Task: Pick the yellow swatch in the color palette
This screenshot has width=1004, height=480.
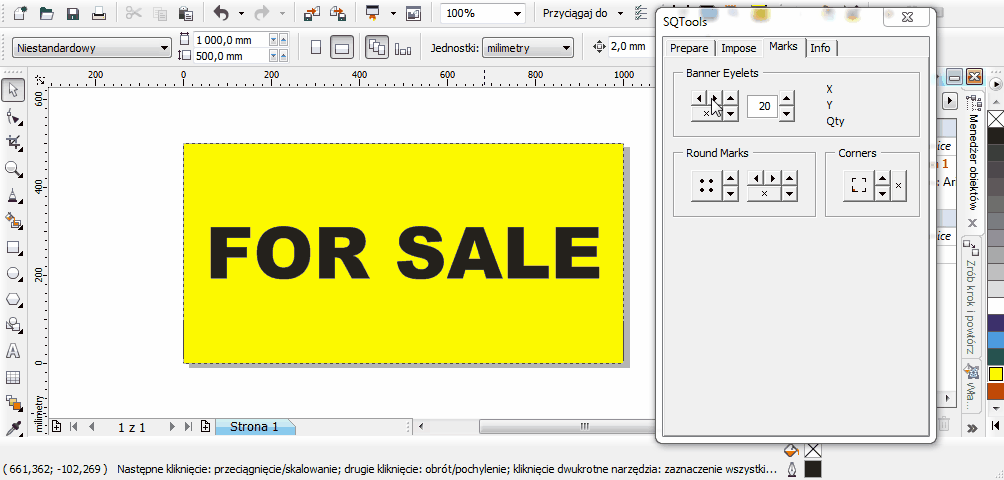Action: pyautogui.click(x=995, y=374)
